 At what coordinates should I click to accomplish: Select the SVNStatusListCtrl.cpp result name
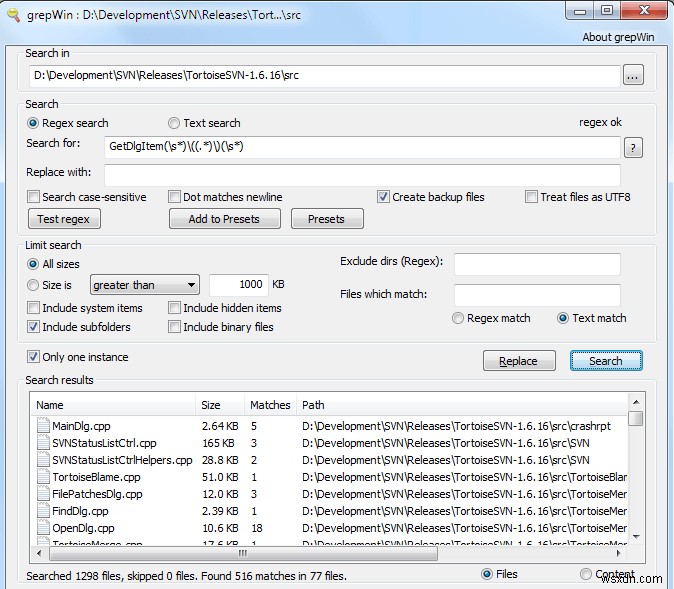pyautogui.click(x=104, y=443)
